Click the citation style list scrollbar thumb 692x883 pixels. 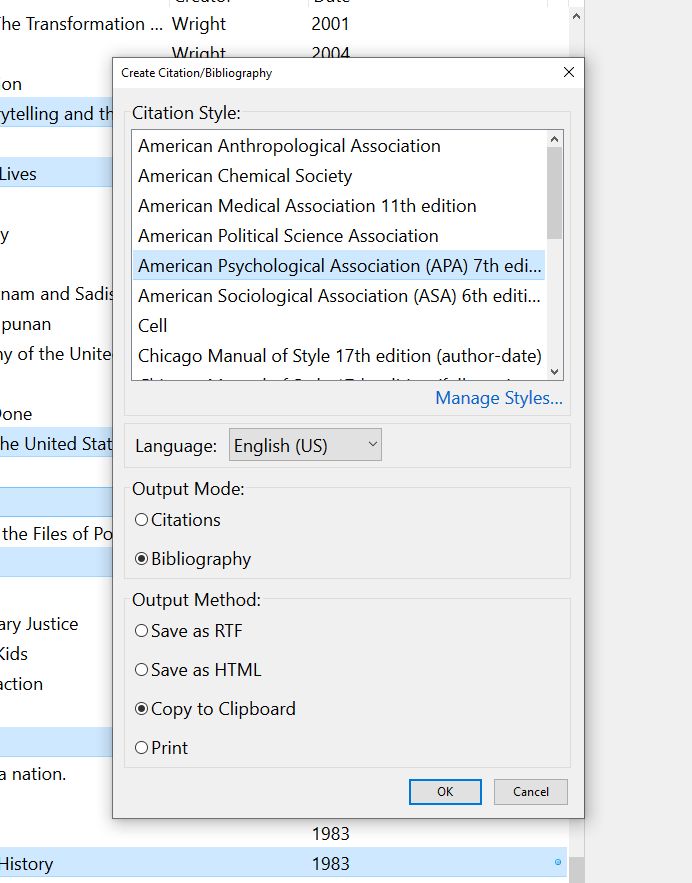(555, 193)
